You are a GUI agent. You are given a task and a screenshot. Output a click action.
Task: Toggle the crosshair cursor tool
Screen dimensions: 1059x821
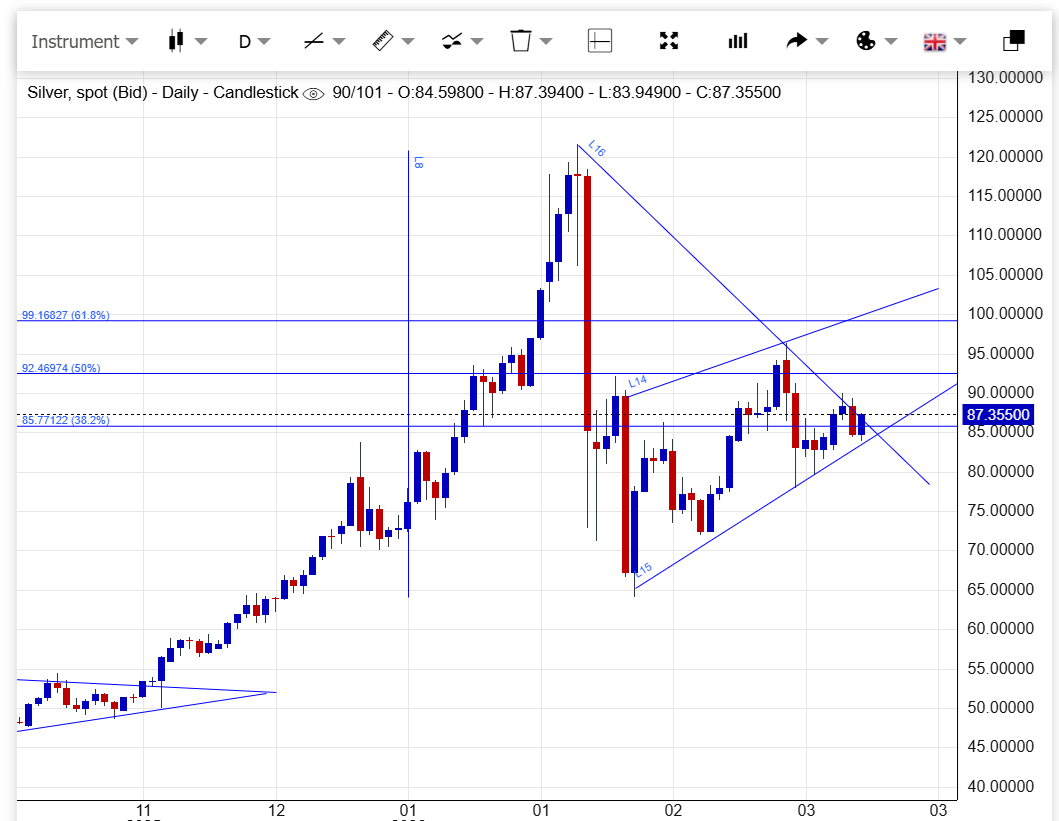coord(599,41)
